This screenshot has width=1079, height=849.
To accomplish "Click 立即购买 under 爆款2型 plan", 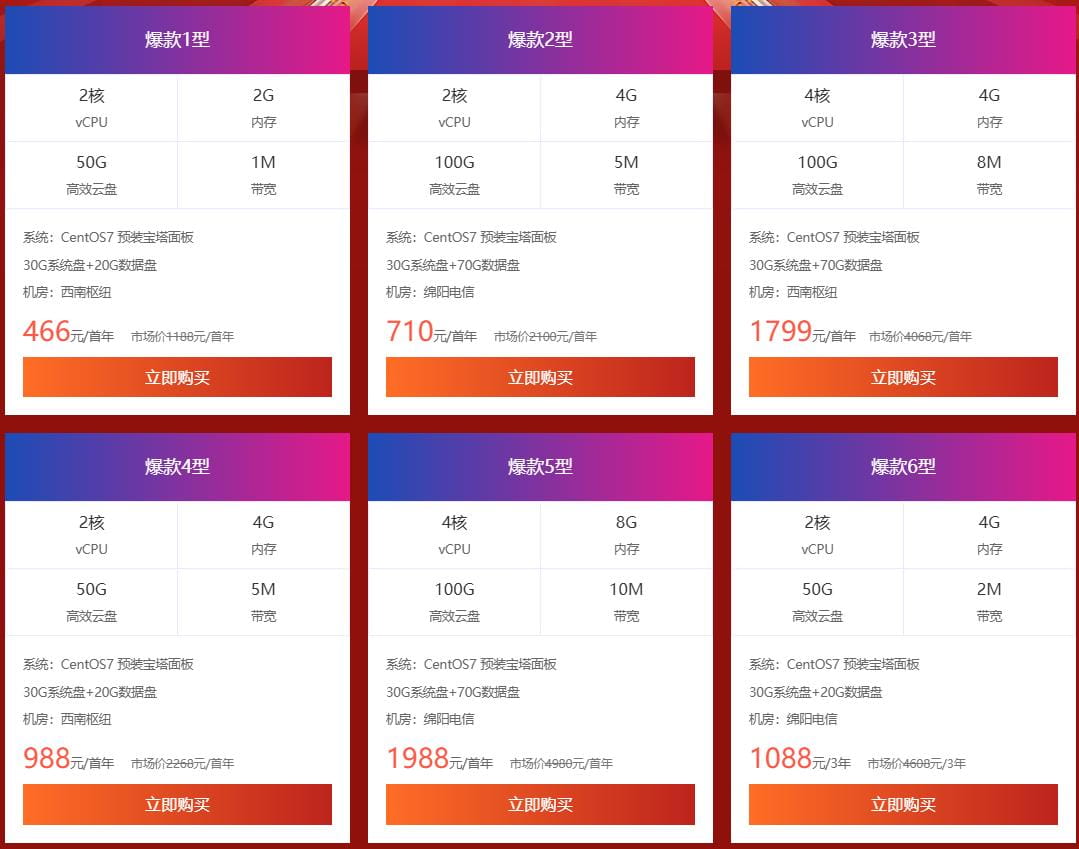I will 540,377.
